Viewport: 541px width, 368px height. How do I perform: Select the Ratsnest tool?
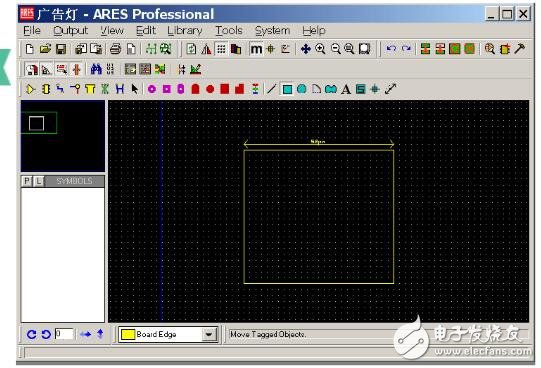coord(105,89)
